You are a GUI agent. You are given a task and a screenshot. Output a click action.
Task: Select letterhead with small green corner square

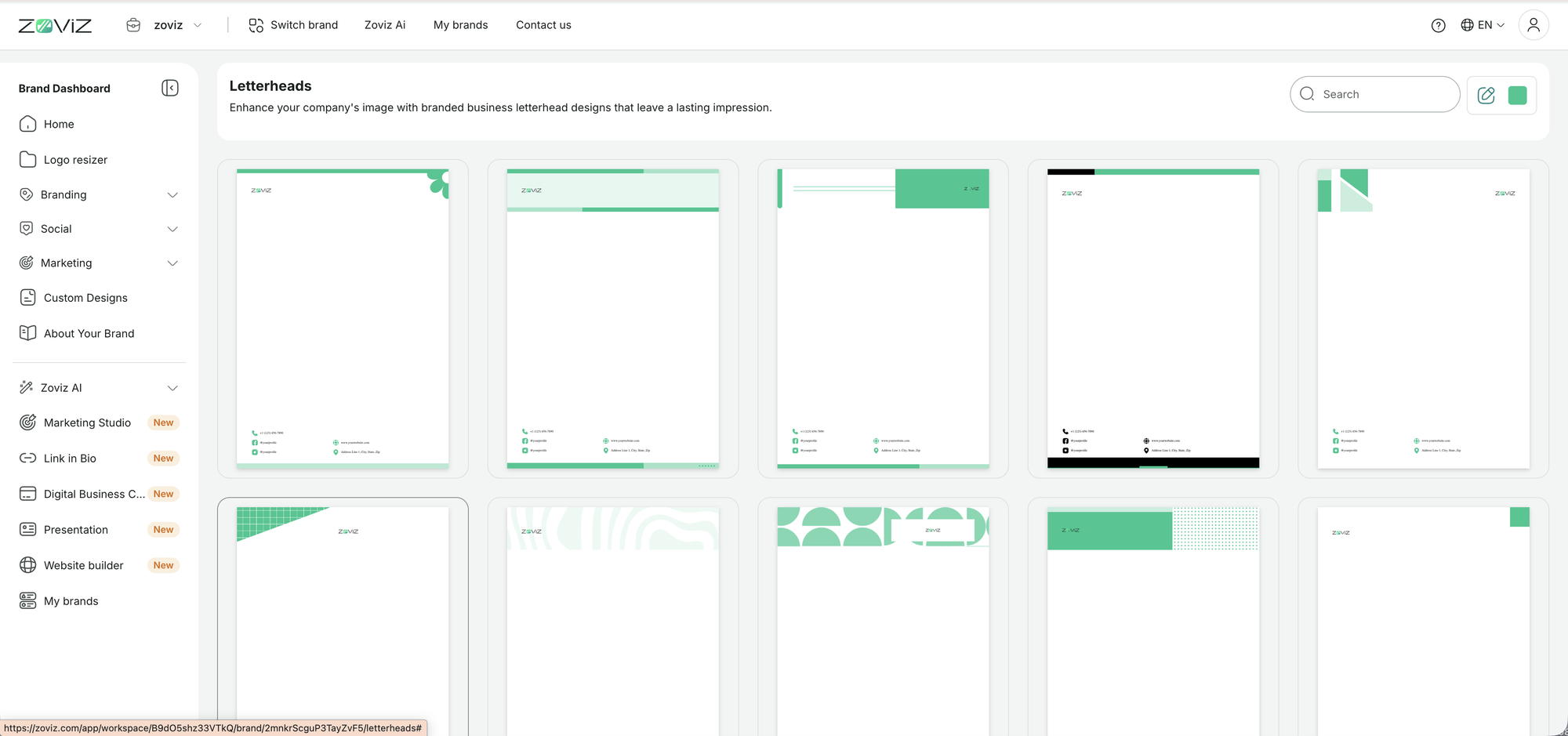point(1423,617)
